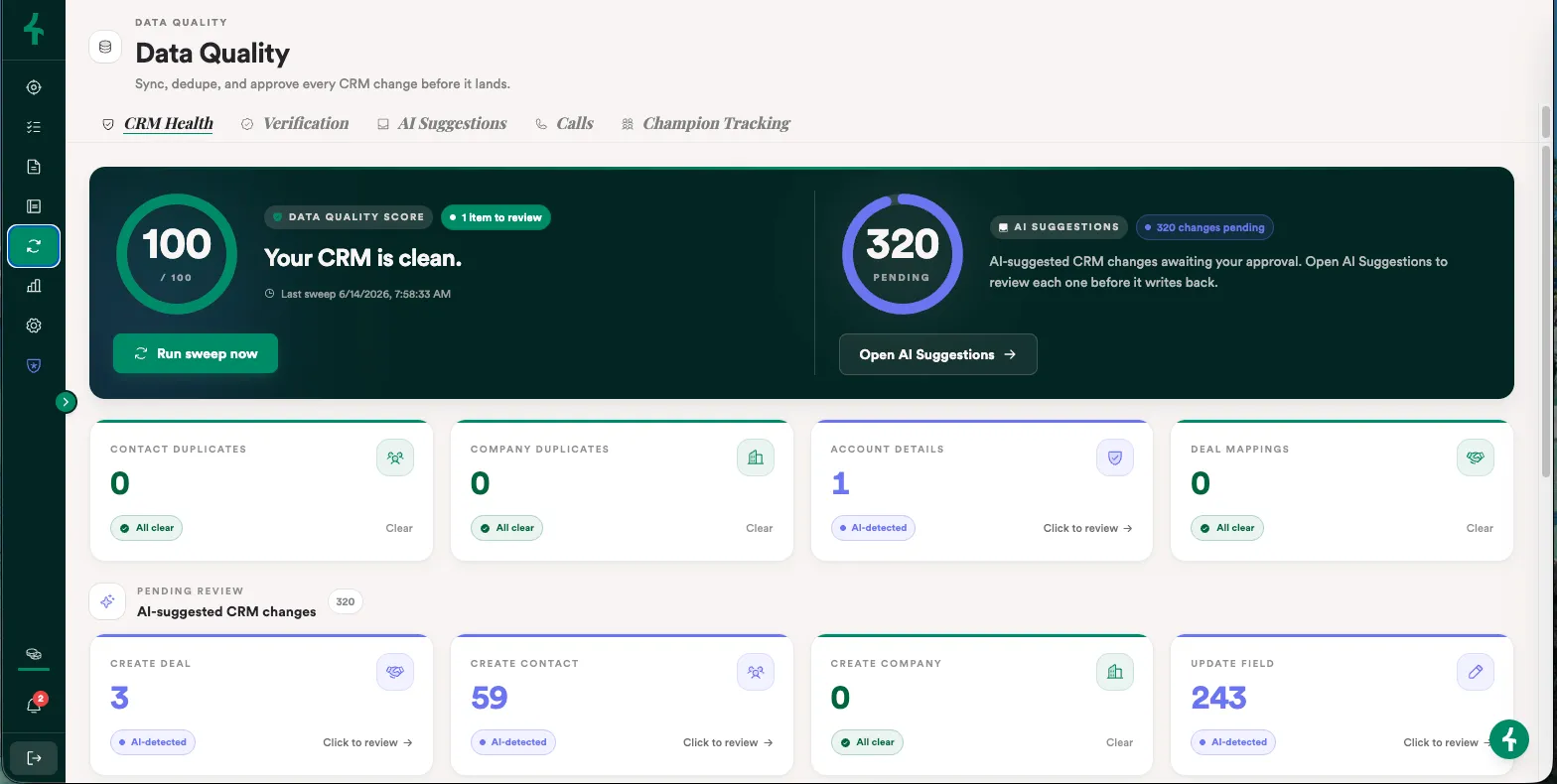Image resolution: width=1557 pixels, height=784 pixels.
Task: Switch to the Champion Tracking tab
Action: [706, 124]
